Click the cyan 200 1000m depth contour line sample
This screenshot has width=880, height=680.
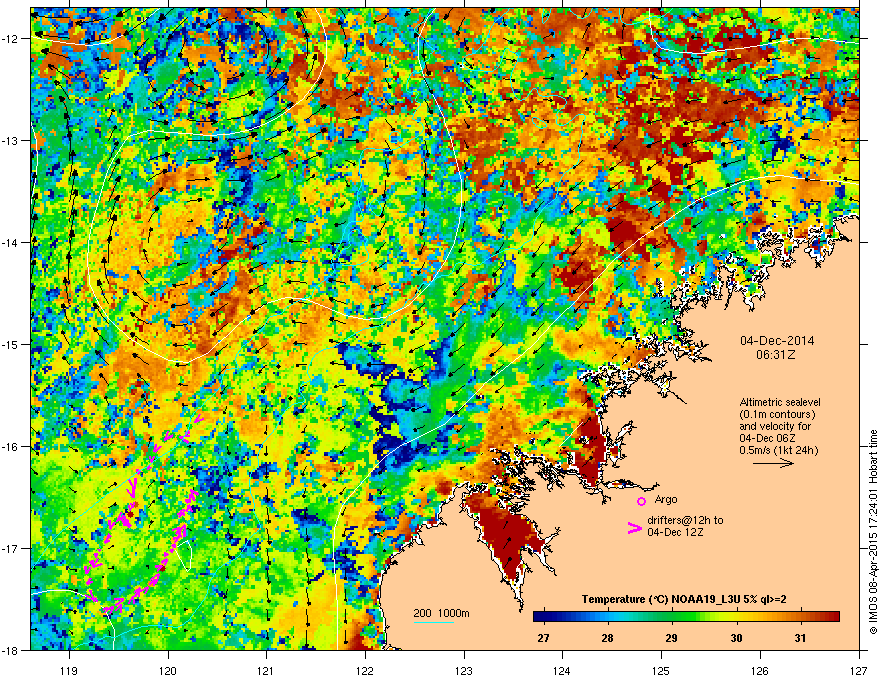tap(434, 622)
